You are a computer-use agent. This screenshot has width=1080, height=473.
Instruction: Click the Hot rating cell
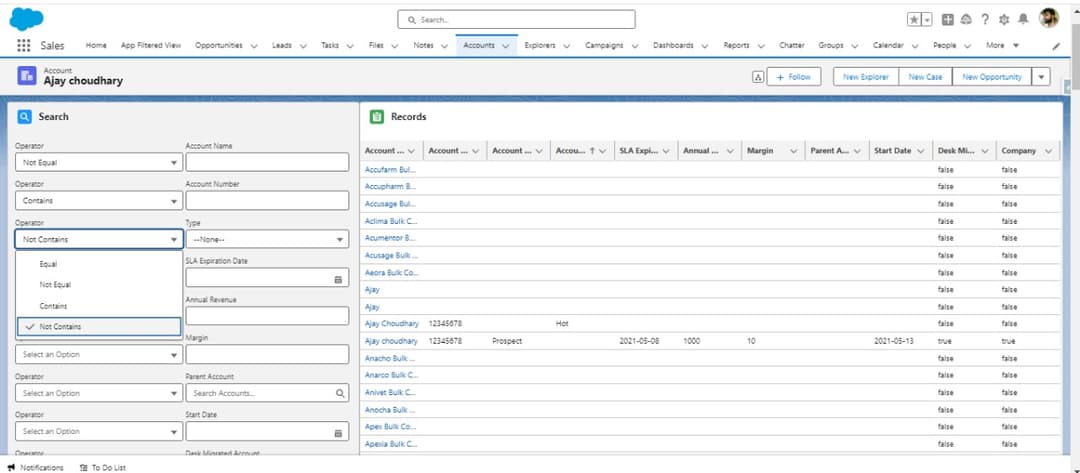562,324
